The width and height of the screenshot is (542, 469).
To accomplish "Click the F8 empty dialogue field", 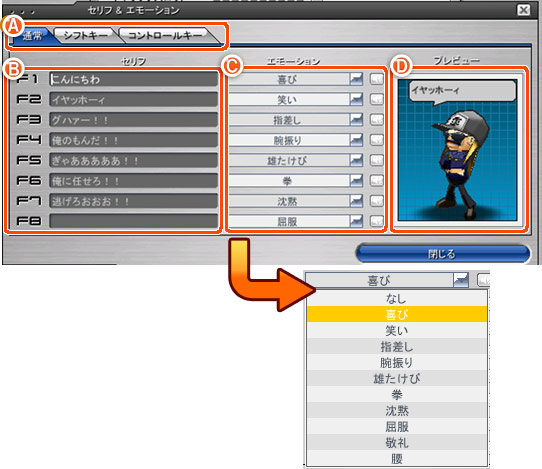I will click(133, 221).
